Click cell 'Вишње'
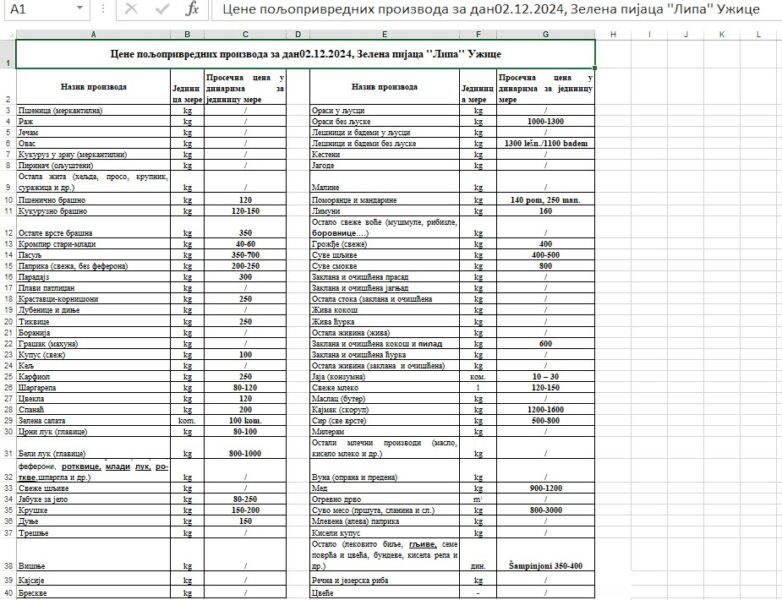This screenshot has height=600, width=782. [x=93, y=556]
